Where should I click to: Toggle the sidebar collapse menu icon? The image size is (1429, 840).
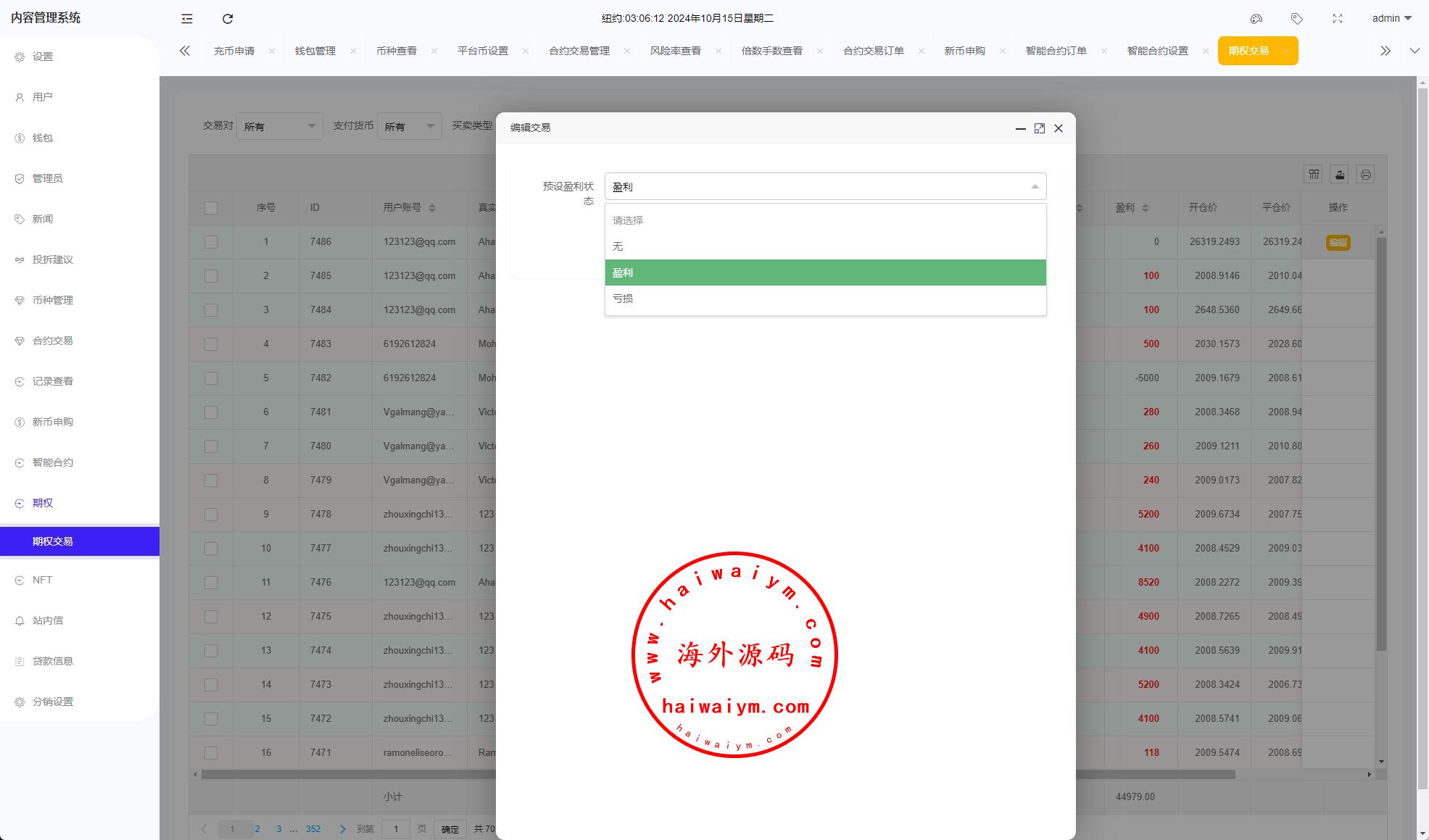pos(187,19)
